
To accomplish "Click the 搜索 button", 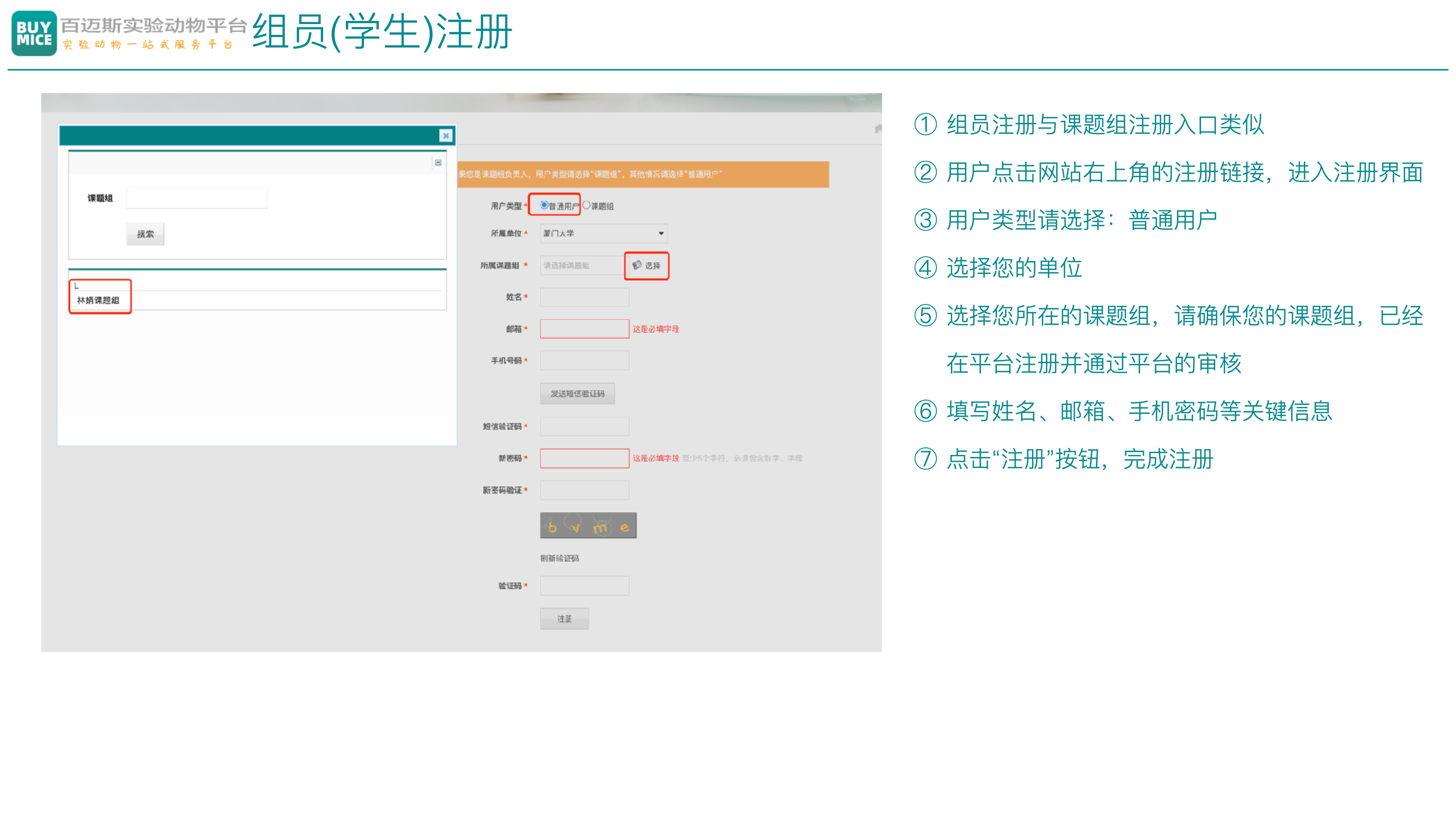I will [145, 234].
